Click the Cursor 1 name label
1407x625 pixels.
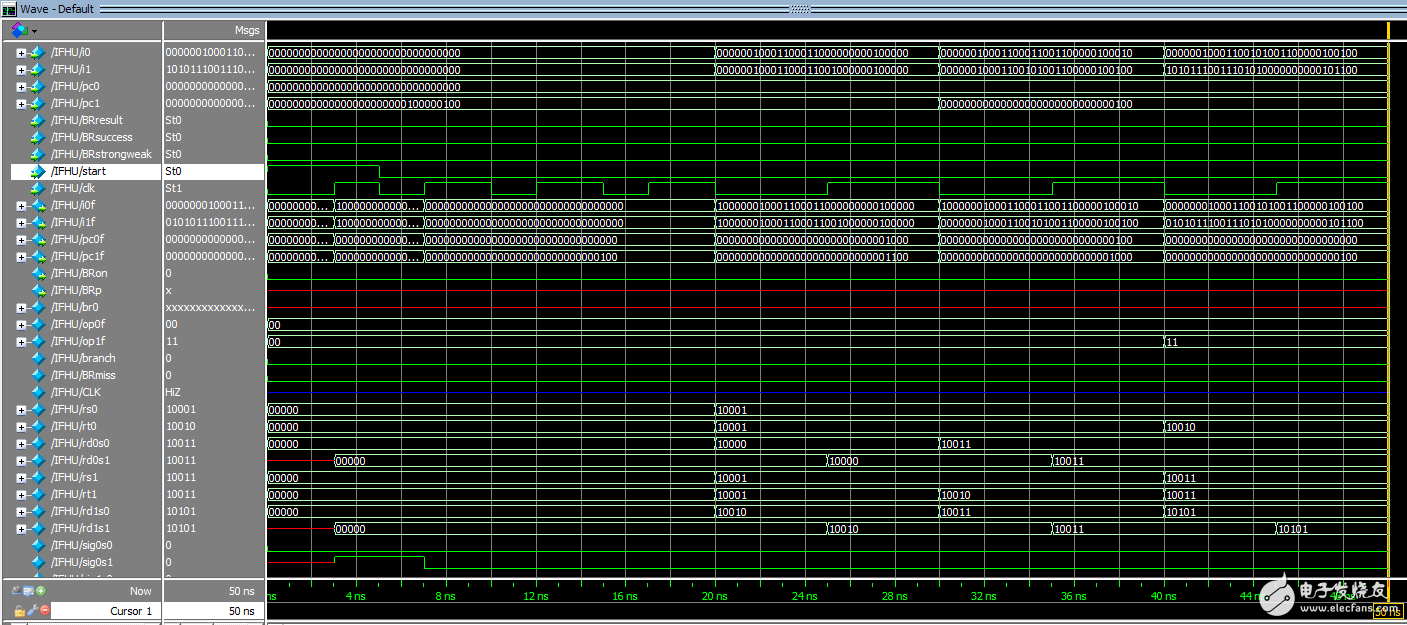(131, 611)
